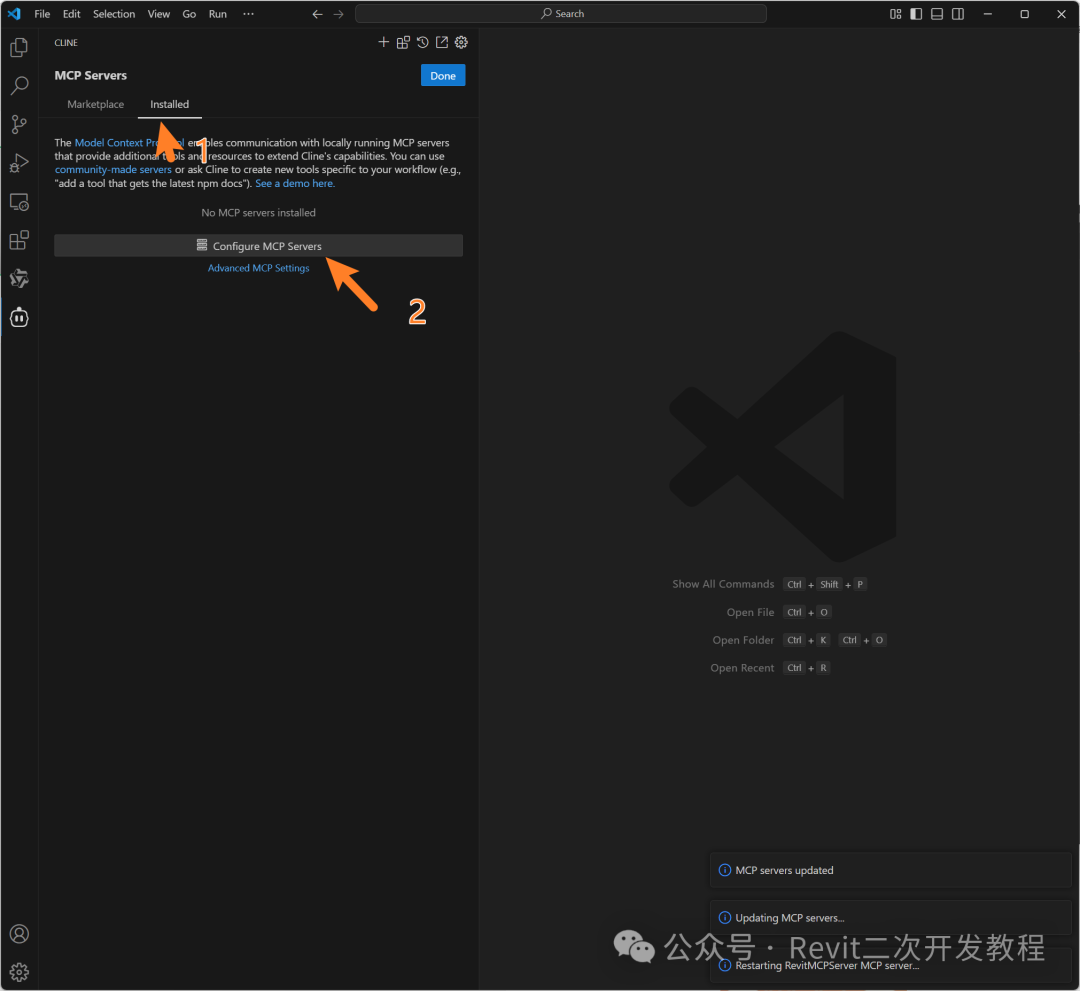Open Cline task history icon
The height and width of the screenshot is (991, 1080).
point(422,42)
